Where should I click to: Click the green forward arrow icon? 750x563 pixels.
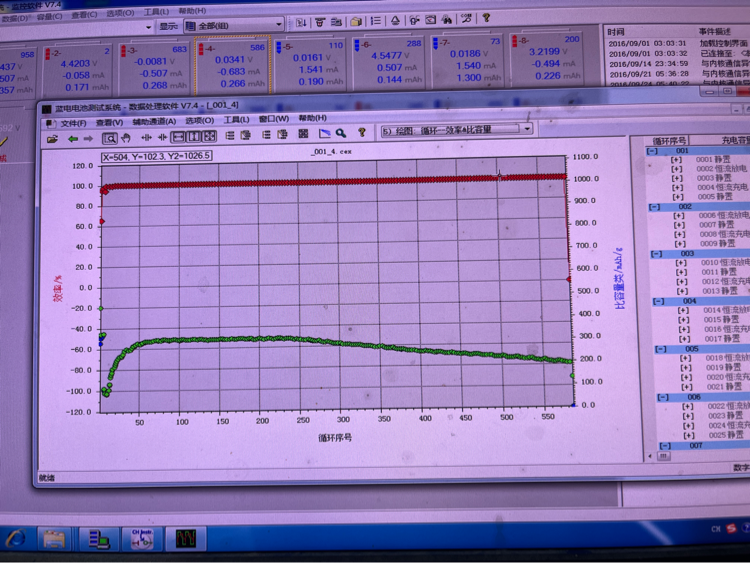coord(88,139)
